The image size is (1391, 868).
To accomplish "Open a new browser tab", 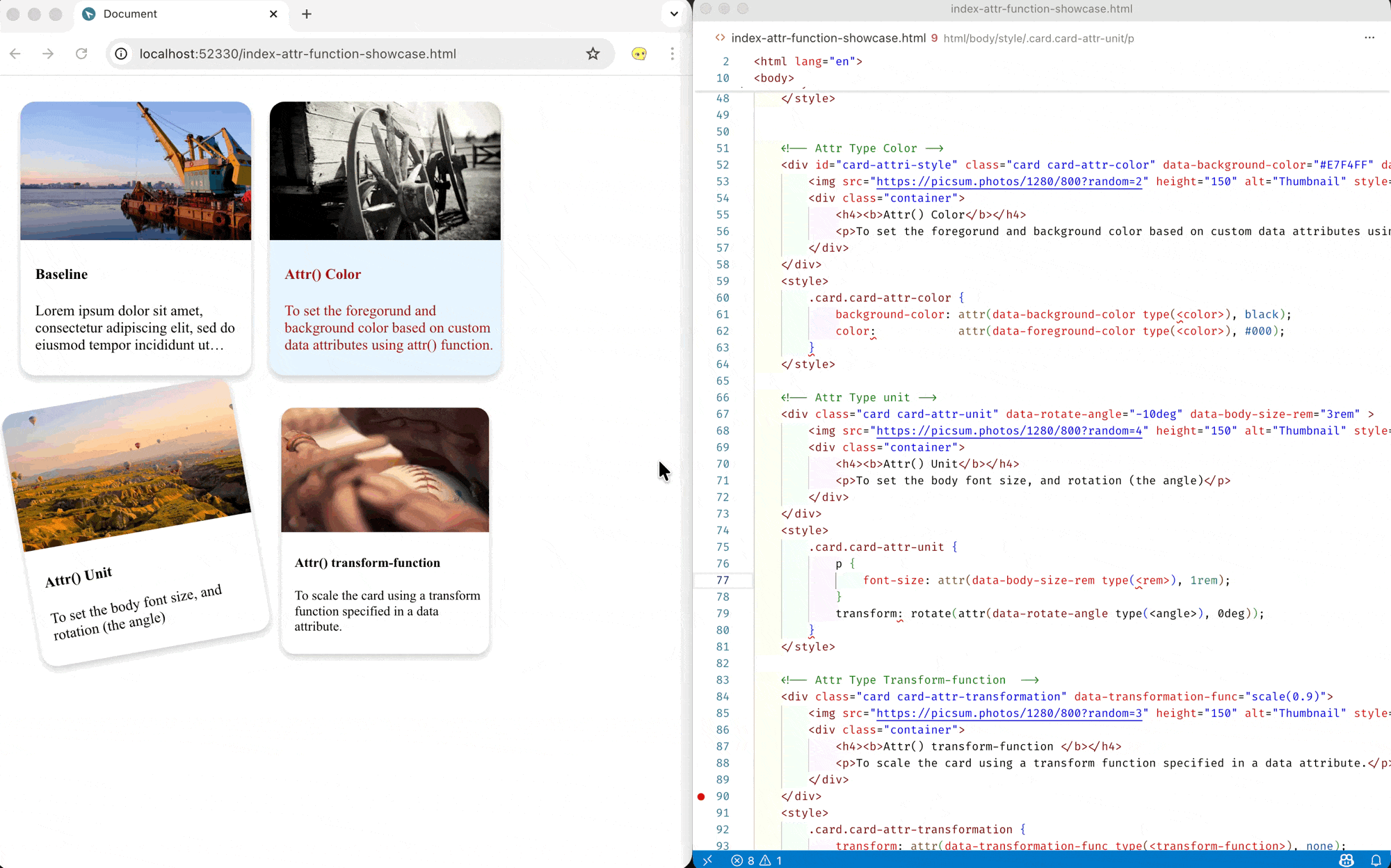I will pos(307,14).
